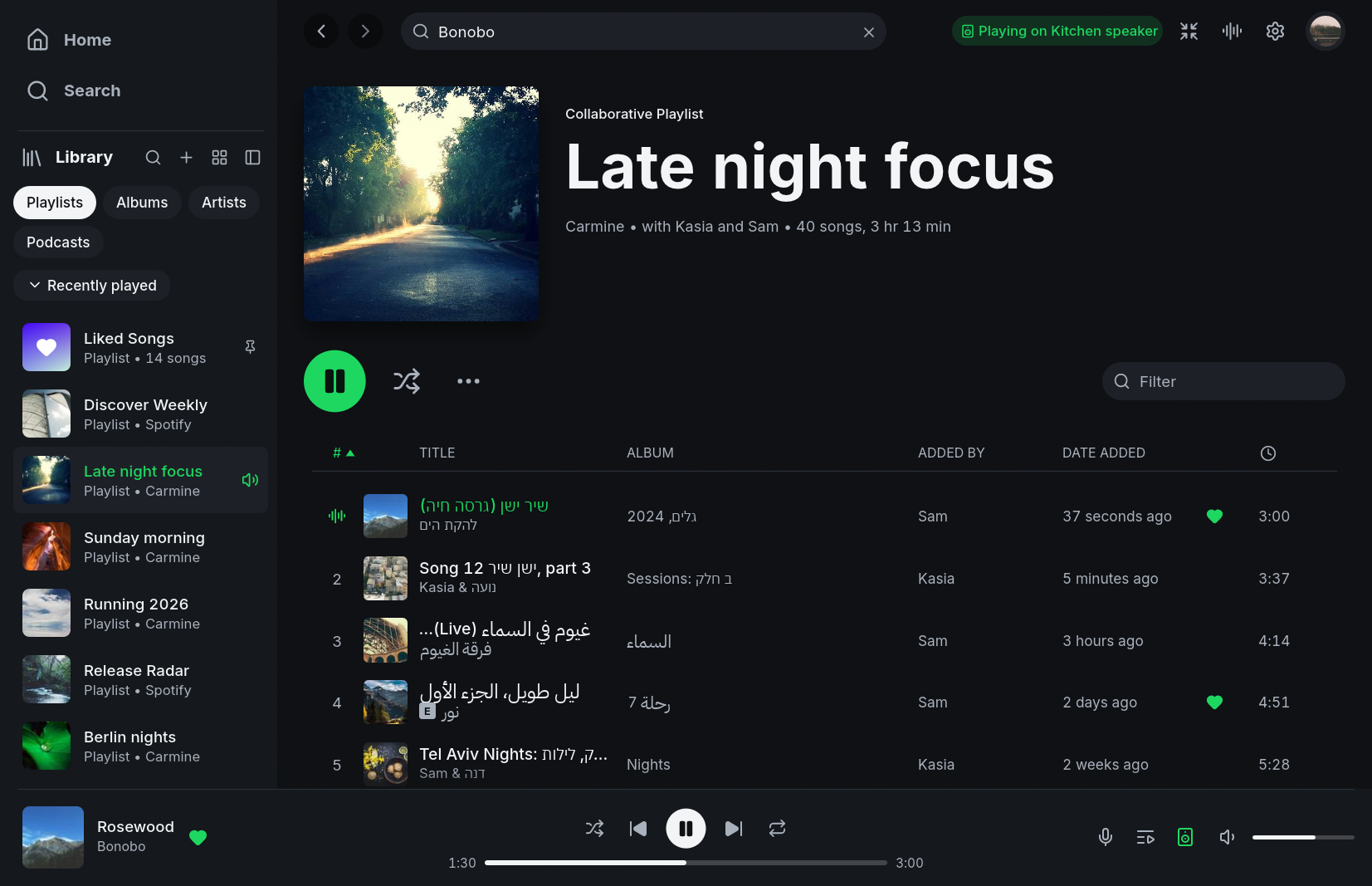Image resolution: width=1372 pixels, height=886 pixels.
Task: Open settings gear
Action: [1276, 32]
